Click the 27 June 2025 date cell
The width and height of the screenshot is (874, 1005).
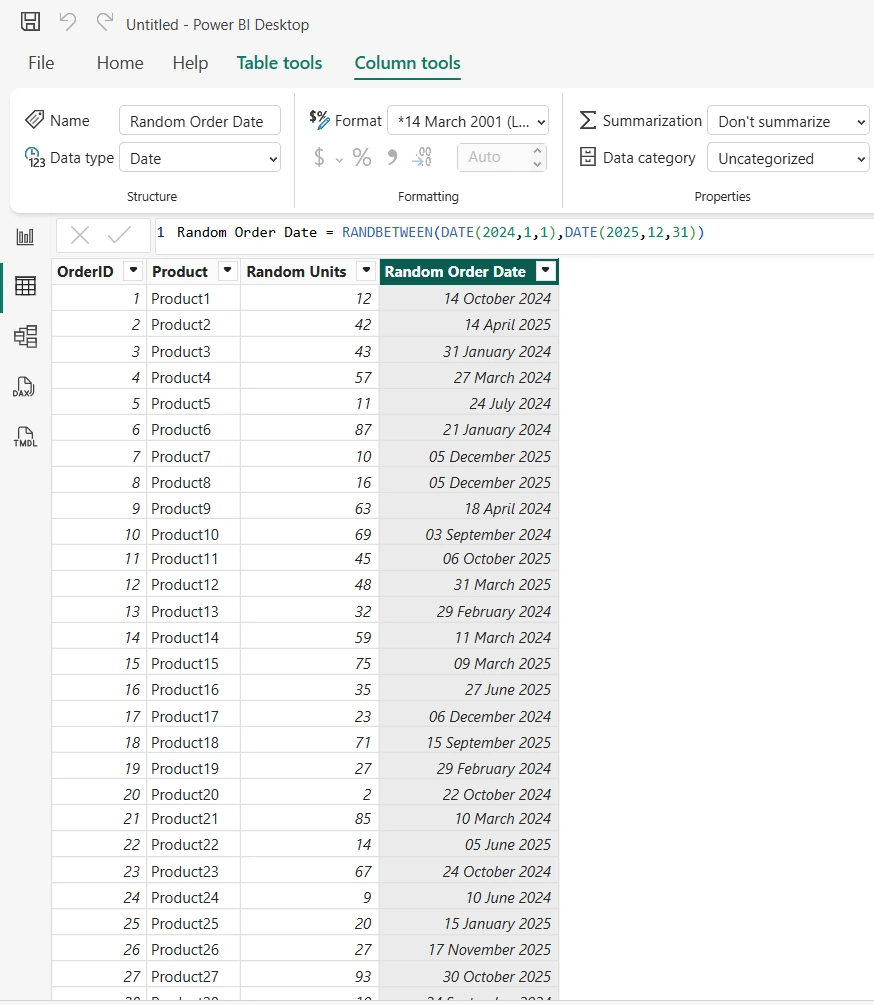(468, 690)
